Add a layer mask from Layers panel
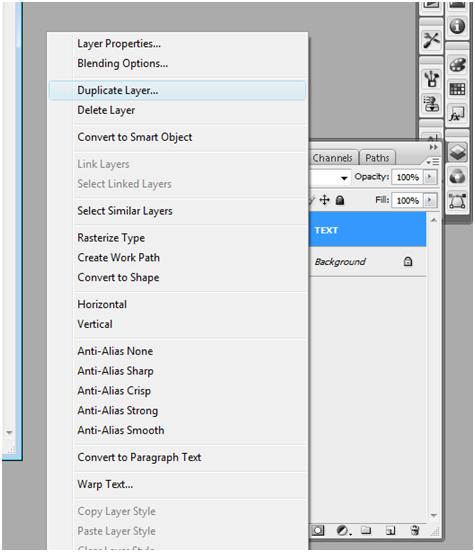The width and height of the screenshot is (475, 552). pyautogui.click(x=318, y=530)
